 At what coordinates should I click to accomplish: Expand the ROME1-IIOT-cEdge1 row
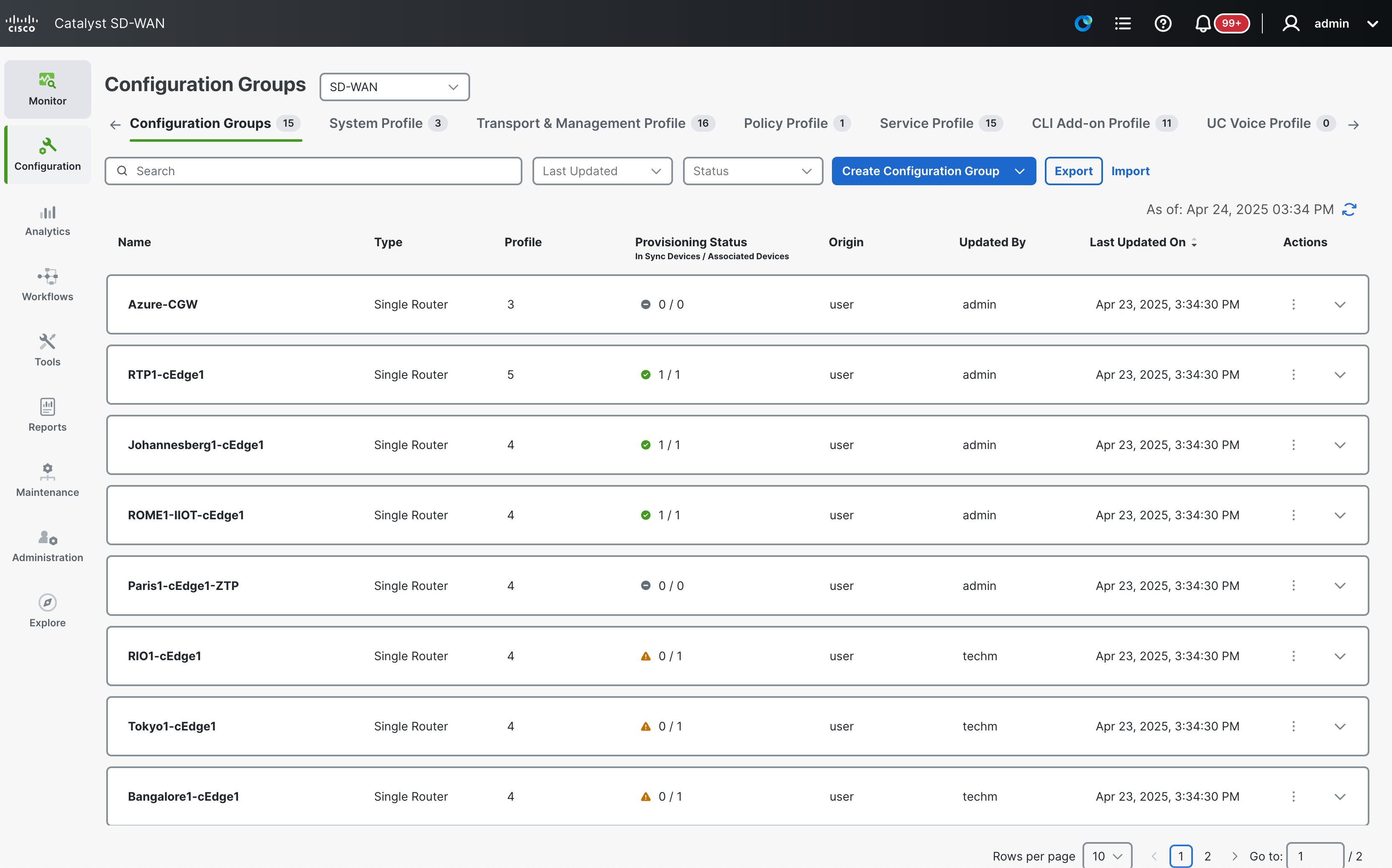tap(1340, 516)
